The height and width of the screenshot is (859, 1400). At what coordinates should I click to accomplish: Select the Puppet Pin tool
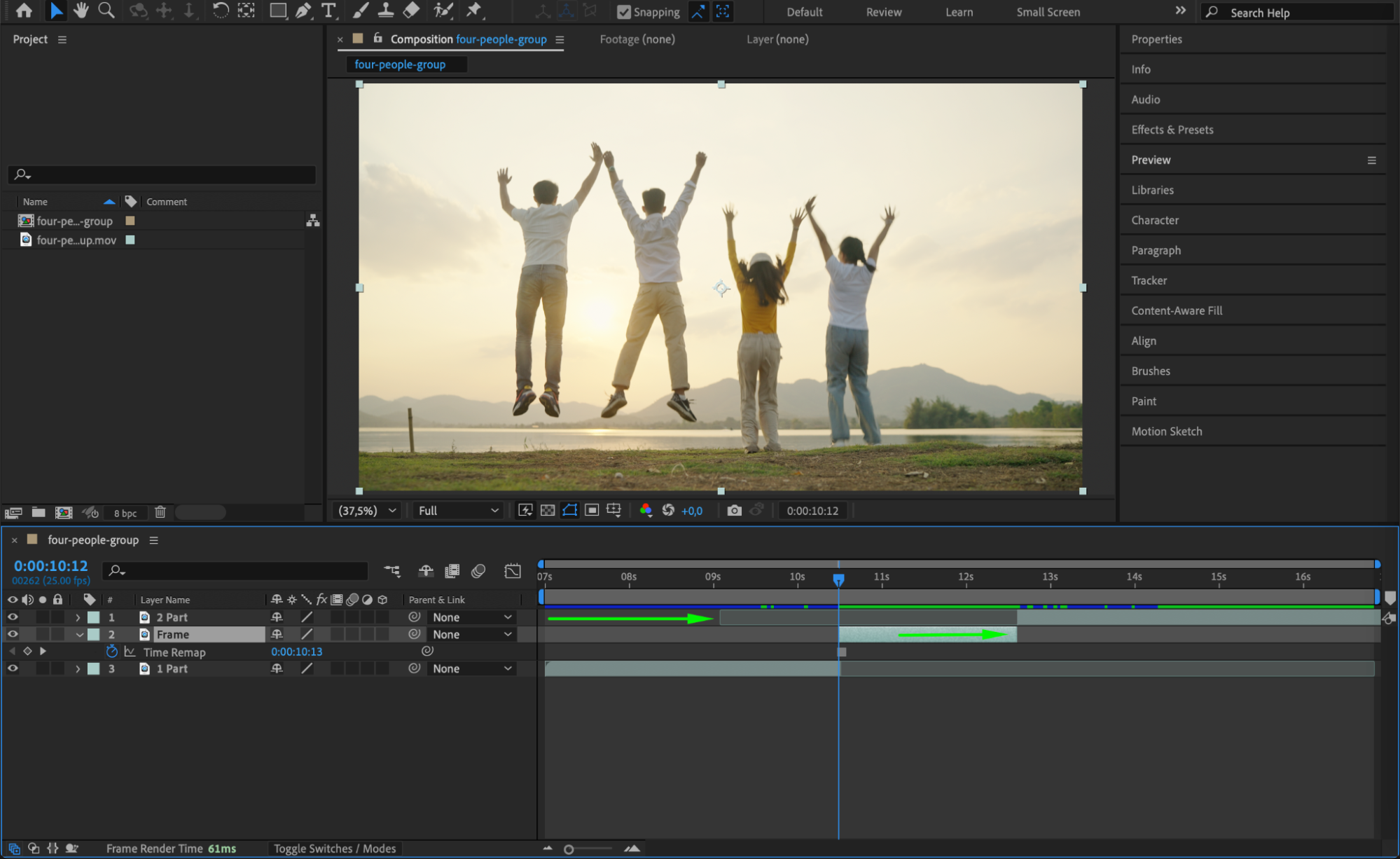475,11
